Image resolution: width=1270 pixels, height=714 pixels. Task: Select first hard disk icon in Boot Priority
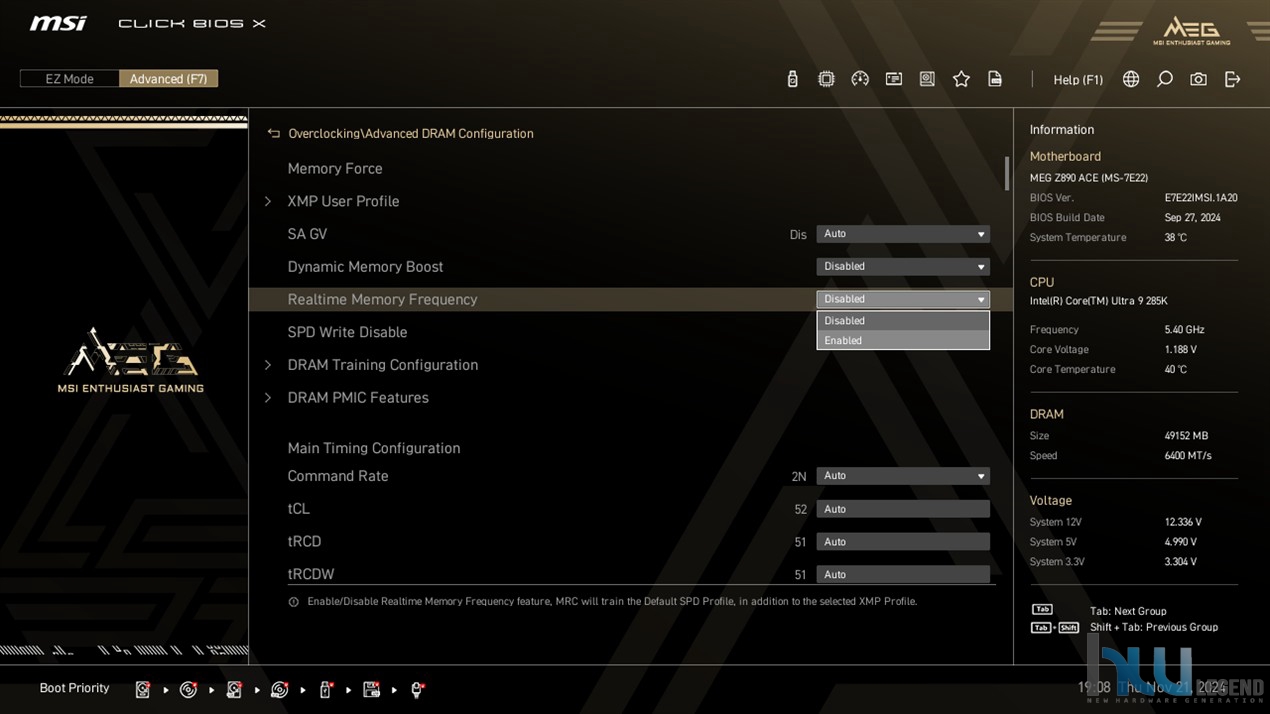(143, 689)
